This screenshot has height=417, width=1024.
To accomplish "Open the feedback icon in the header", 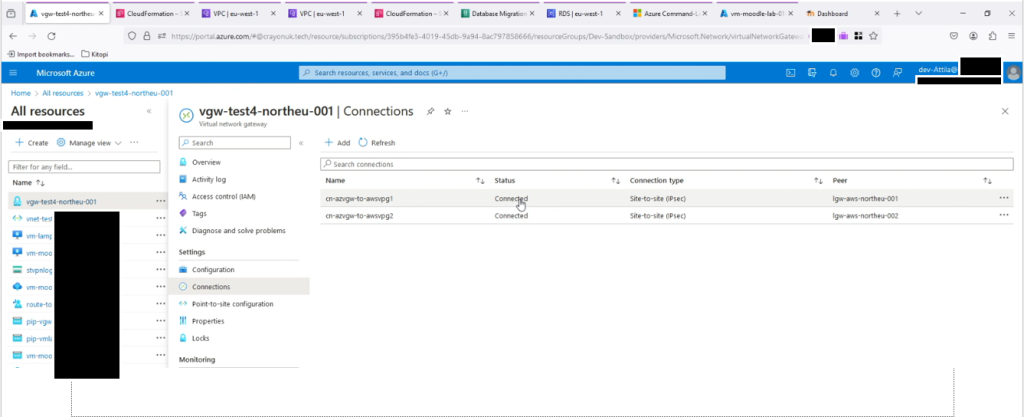I will pyautogui.click(x=898, y=73).
